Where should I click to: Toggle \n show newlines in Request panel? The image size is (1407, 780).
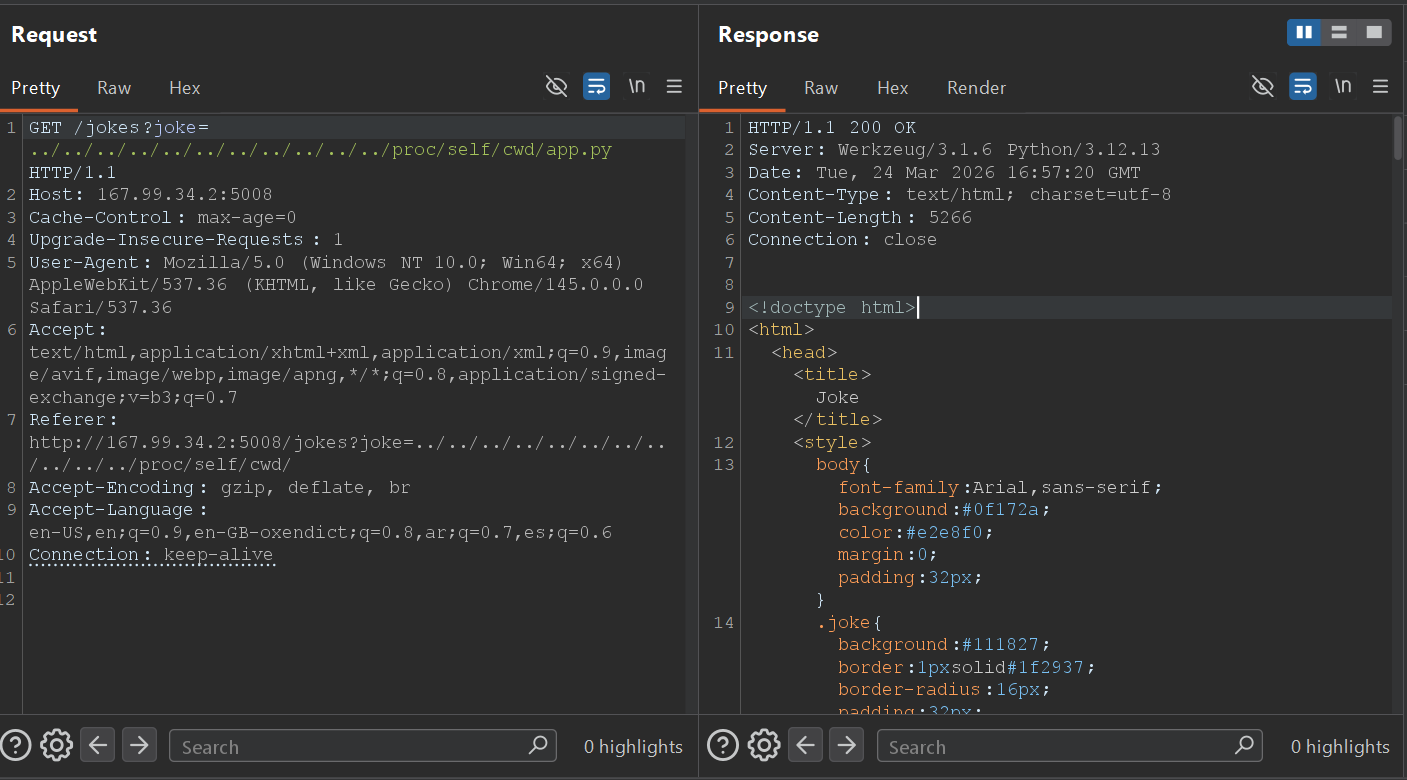point(637,87)
